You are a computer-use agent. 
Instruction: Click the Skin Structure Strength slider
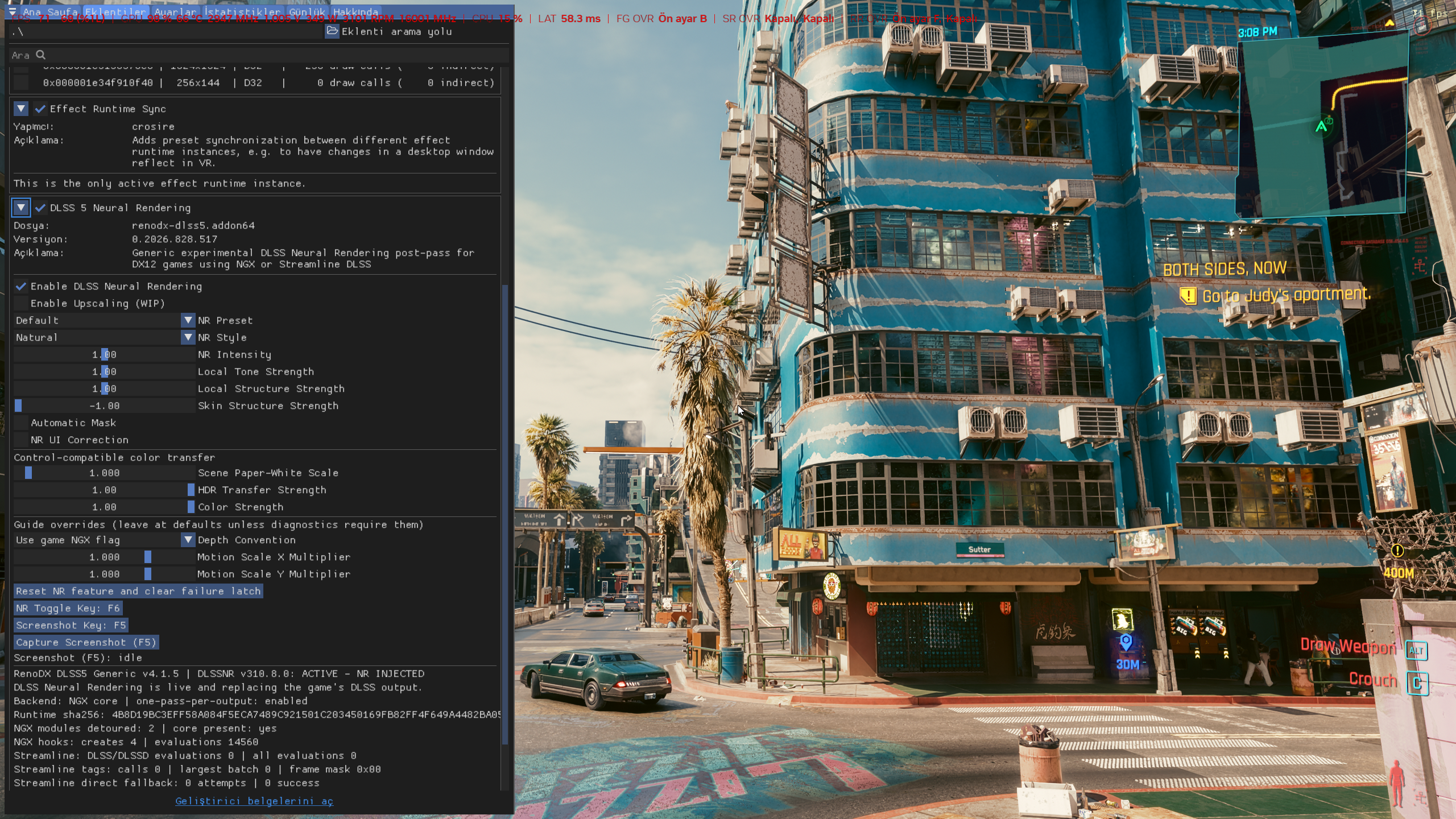click(x=105, y=406)
